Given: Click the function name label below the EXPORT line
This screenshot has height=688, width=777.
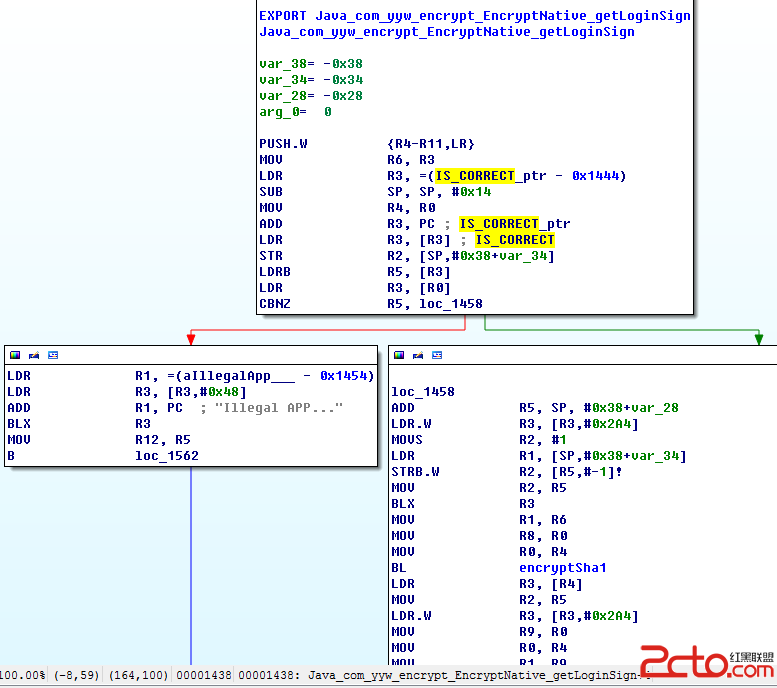Looking at the screenshot, I should click(447, 32).
